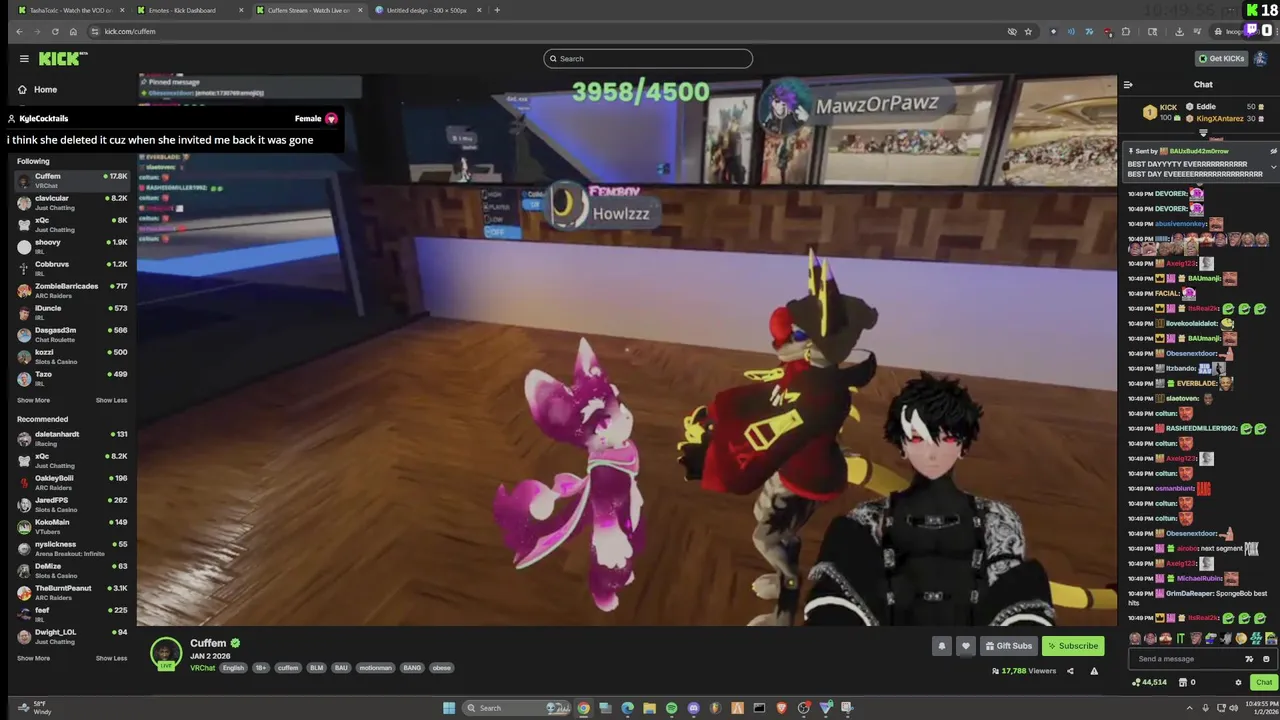The height and width of the screenshot is (720, 1280).
Task: Open ZombieBarricades channel in sidebar
Action: 72,290
